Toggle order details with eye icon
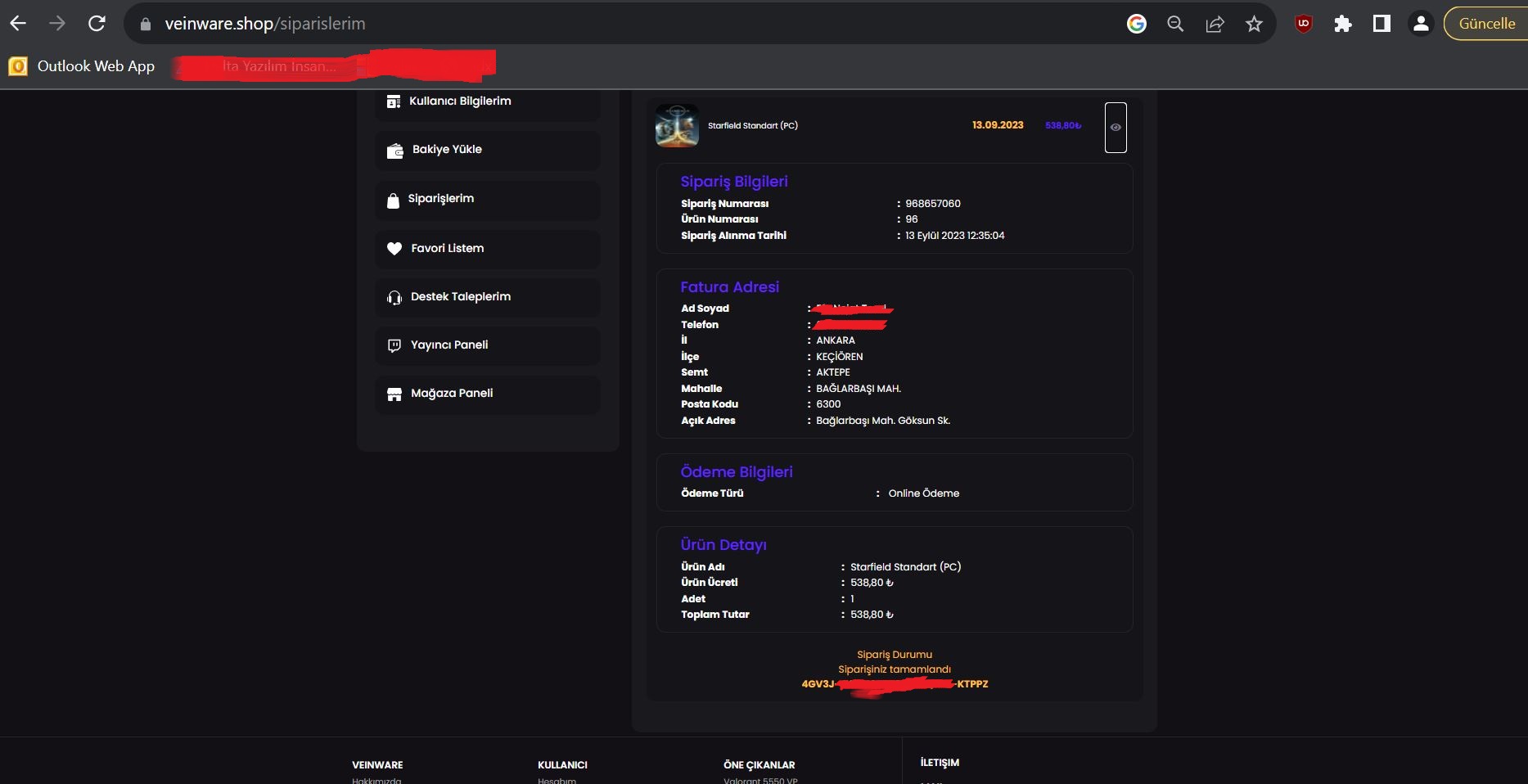 pyautogui.click(x=1116, y=127)
